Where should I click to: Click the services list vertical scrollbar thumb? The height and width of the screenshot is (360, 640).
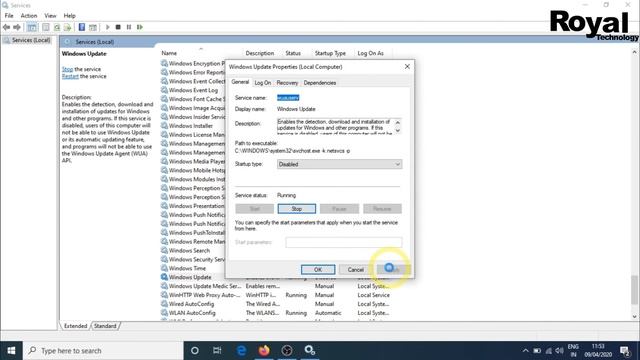point(634,290)
